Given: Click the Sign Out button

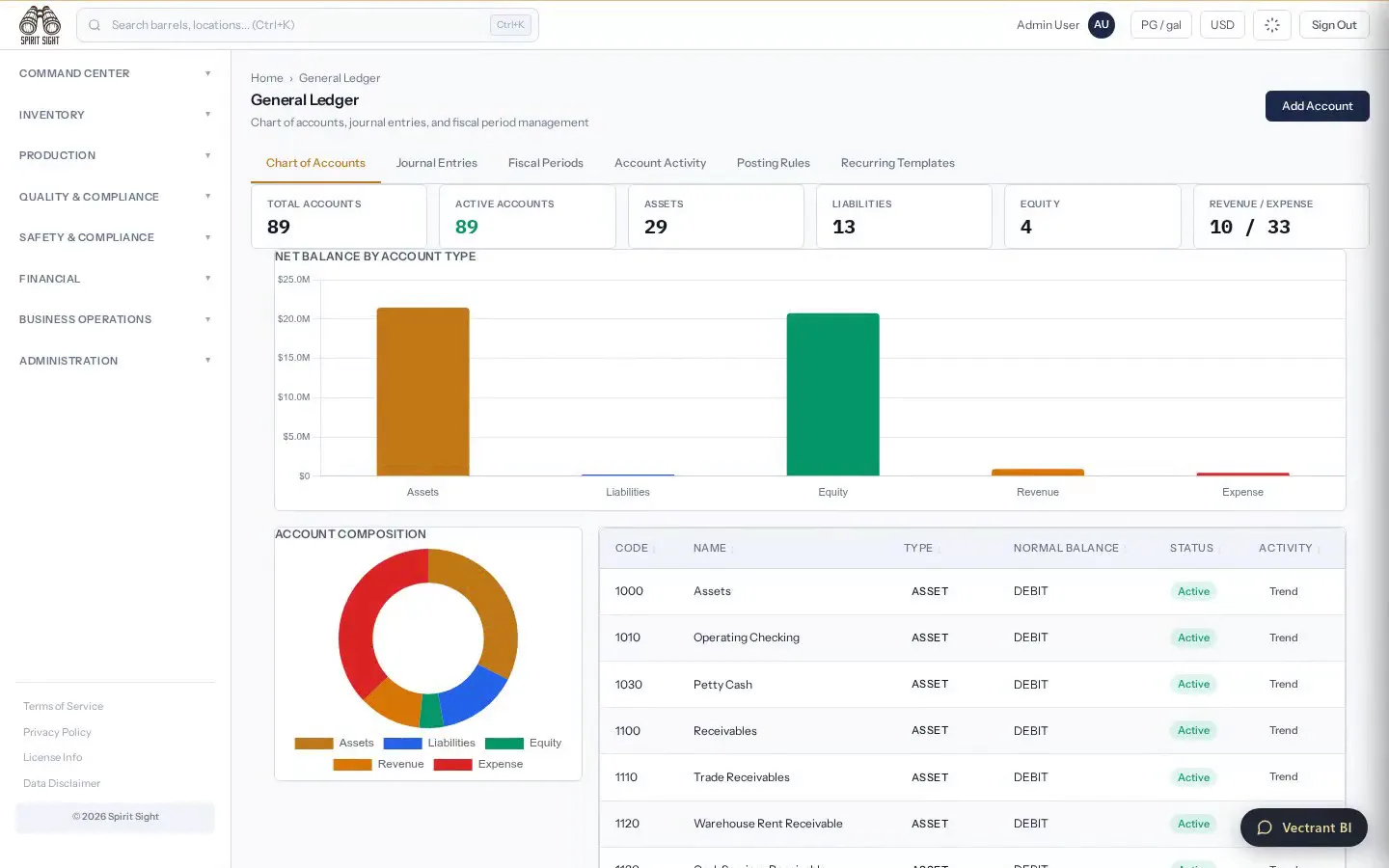Looking at the screenshot, I should pyautogui.click(x=1334, y=25).
